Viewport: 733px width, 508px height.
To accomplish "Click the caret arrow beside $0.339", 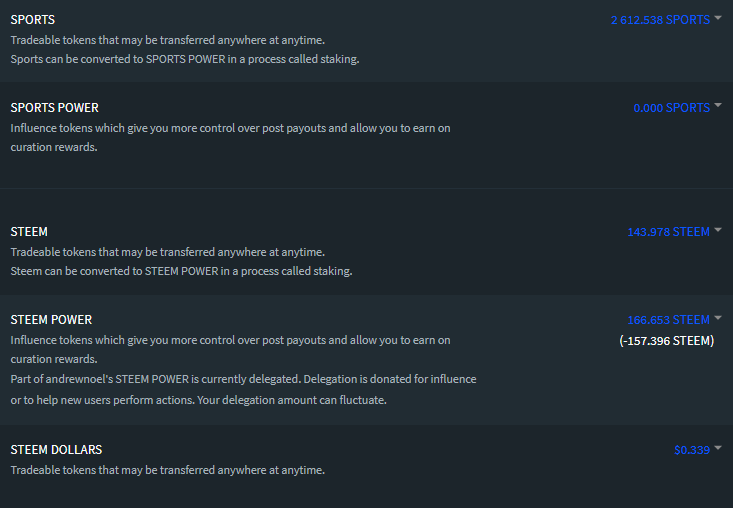I will click(x=718, y=449).
